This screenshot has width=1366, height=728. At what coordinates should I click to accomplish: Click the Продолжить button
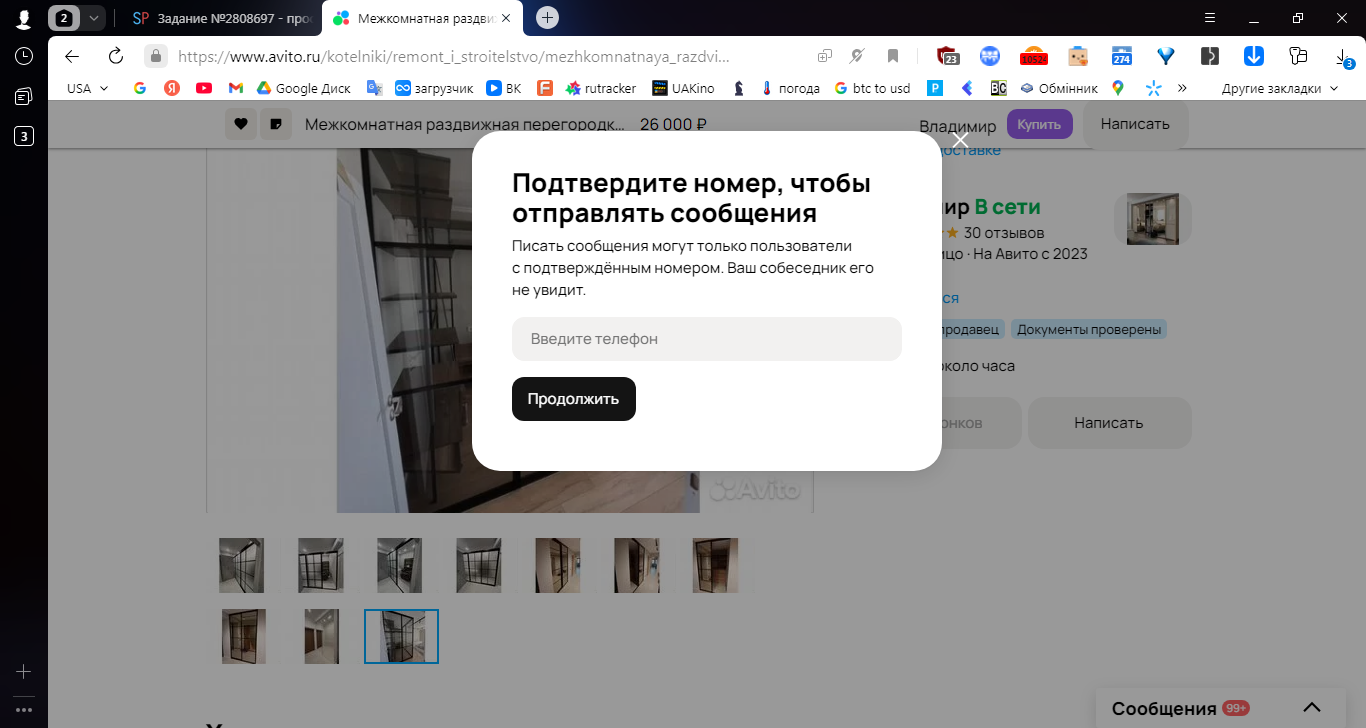(x=574, y=399)
